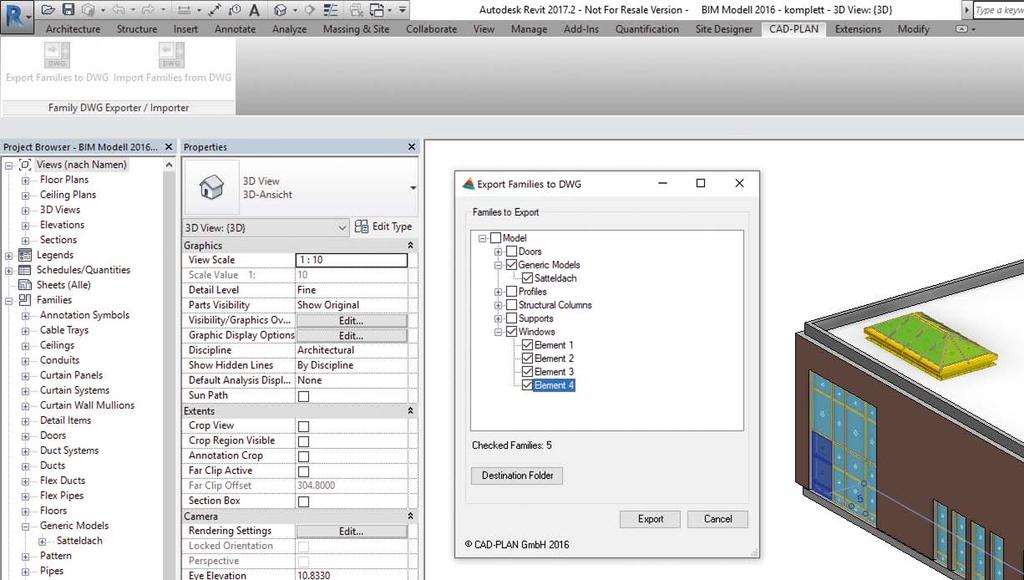Collapse the Windows node in export dialog
The image size is (1024, 580).
coord(498,332)
